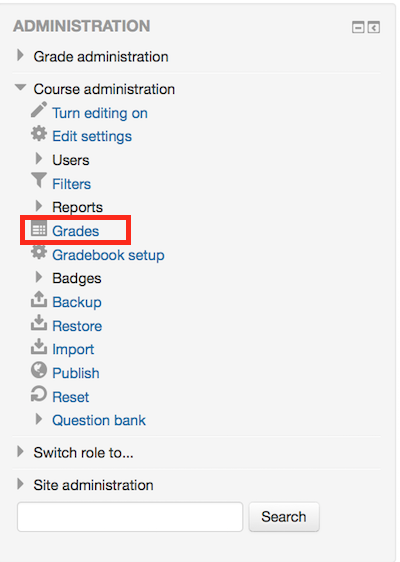Click the funnel icon beside Filters
Viewport: 400px width, 562px height.
(39, 180)
